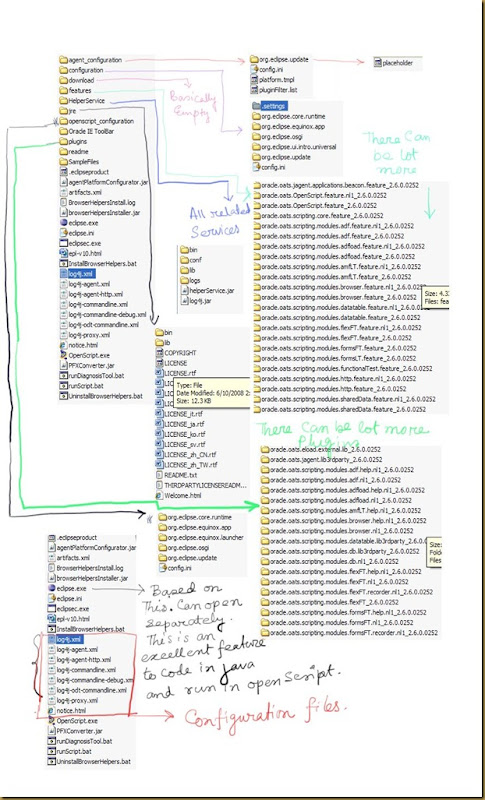
Task: Select "modules.datatable.feature_2.6.0.0252" folder name
Action: pos(341,318)
